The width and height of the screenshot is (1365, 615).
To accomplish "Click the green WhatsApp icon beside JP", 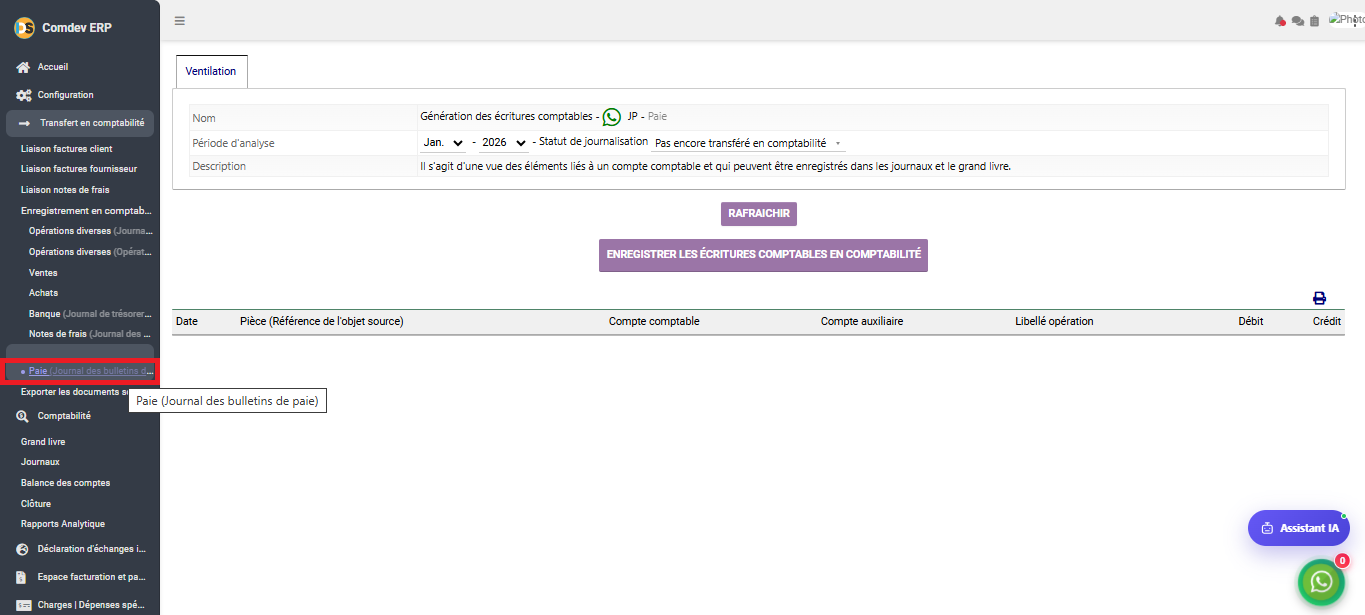I will tap(612, 117).
